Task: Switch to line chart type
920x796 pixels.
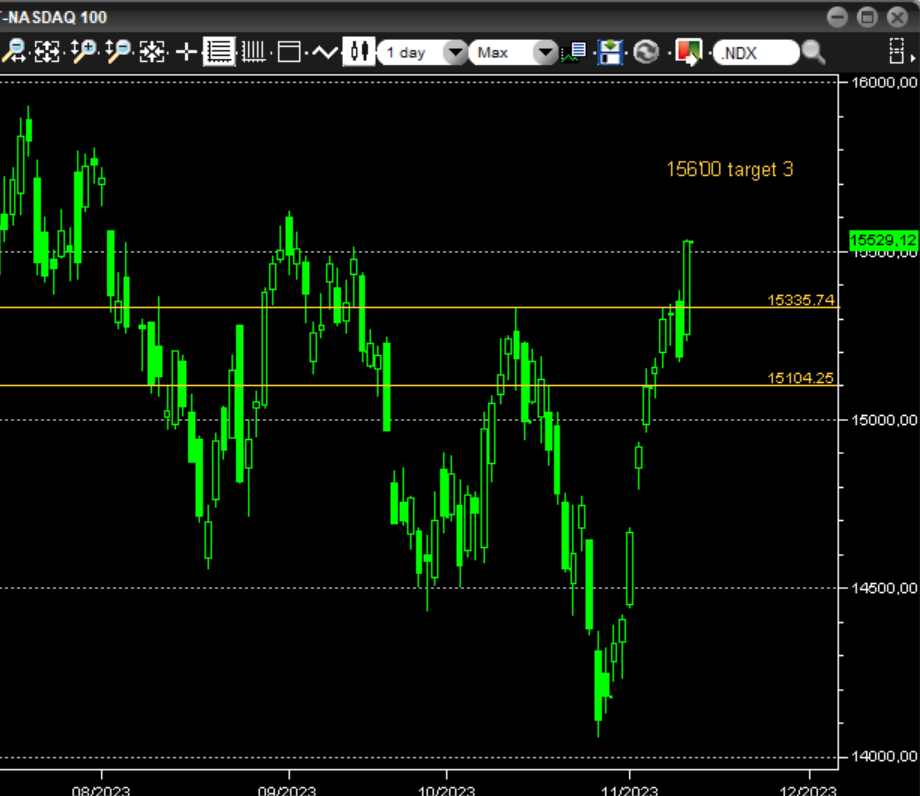Action: tap(324, 52)
